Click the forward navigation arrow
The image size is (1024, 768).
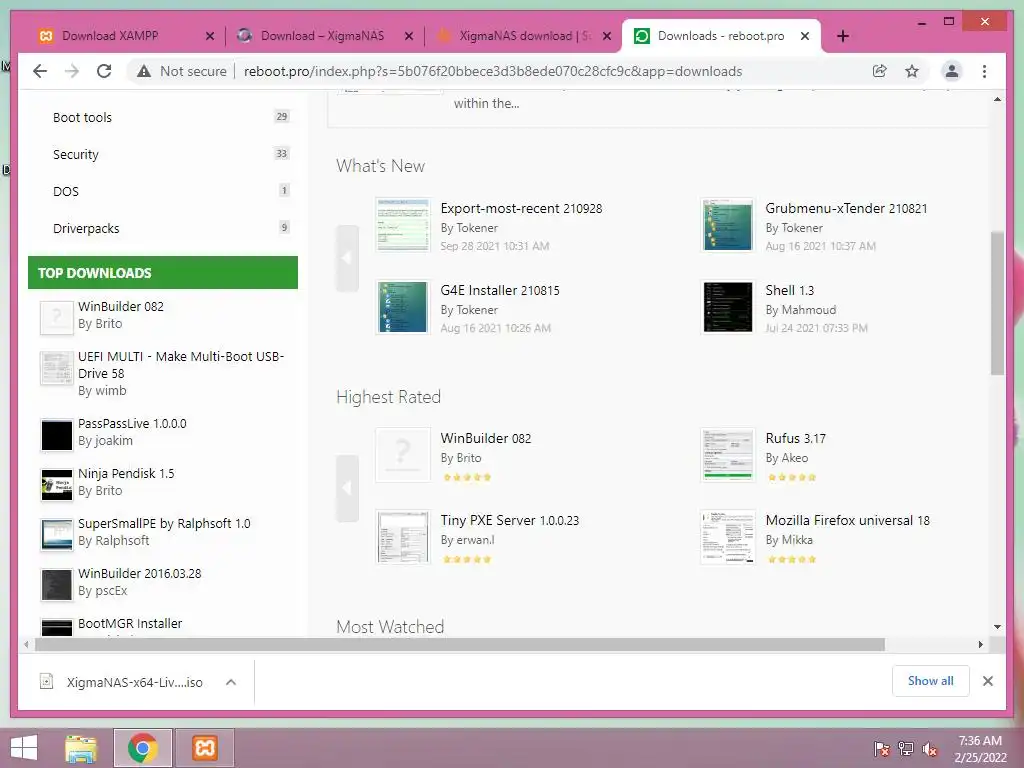click(72, 71)
